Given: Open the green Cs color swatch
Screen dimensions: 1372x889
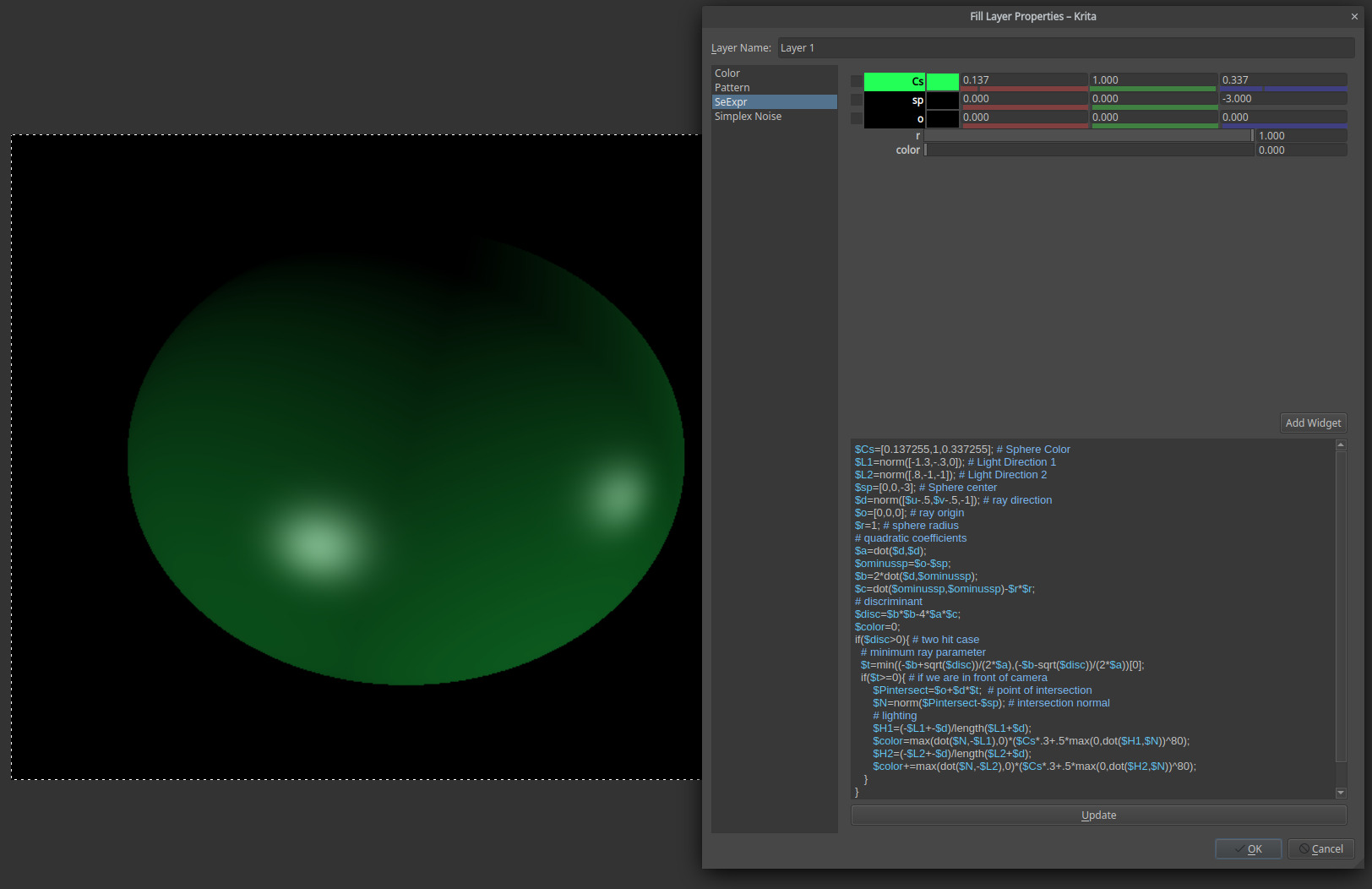Looking at the screenshot, I should [x=942, y=82].
